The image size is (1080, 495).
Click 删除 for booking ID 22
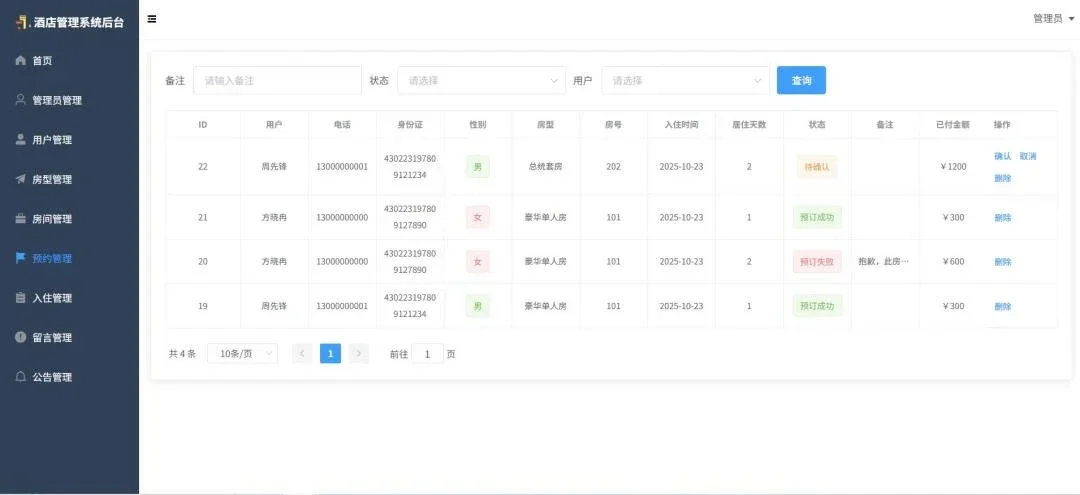(x=1002, y=178)
